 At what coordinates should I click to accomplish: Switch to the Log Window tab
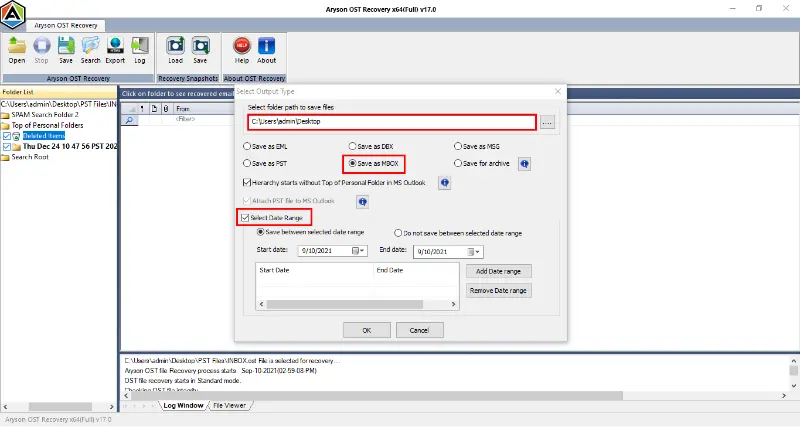[x=183, y=406]
